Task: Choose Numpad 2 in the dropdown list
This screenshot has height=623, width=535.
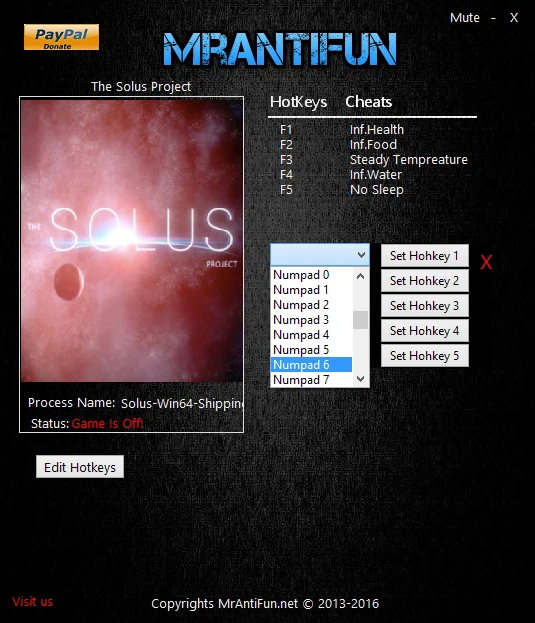Action: (311, 305)
